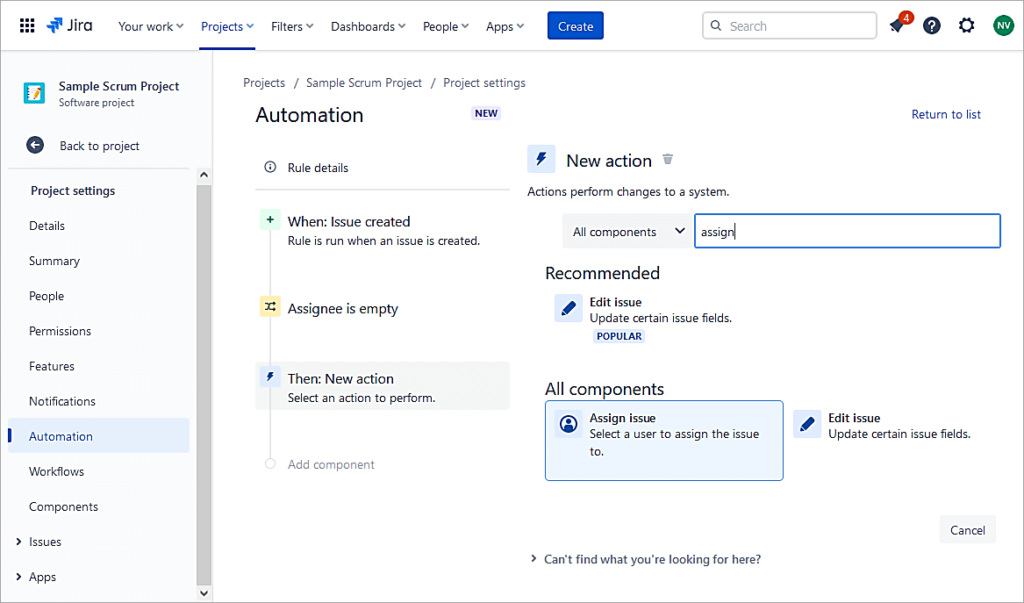Click the yellow Assignee is empty condition icon
The image size is (1024, 603).
271,308
